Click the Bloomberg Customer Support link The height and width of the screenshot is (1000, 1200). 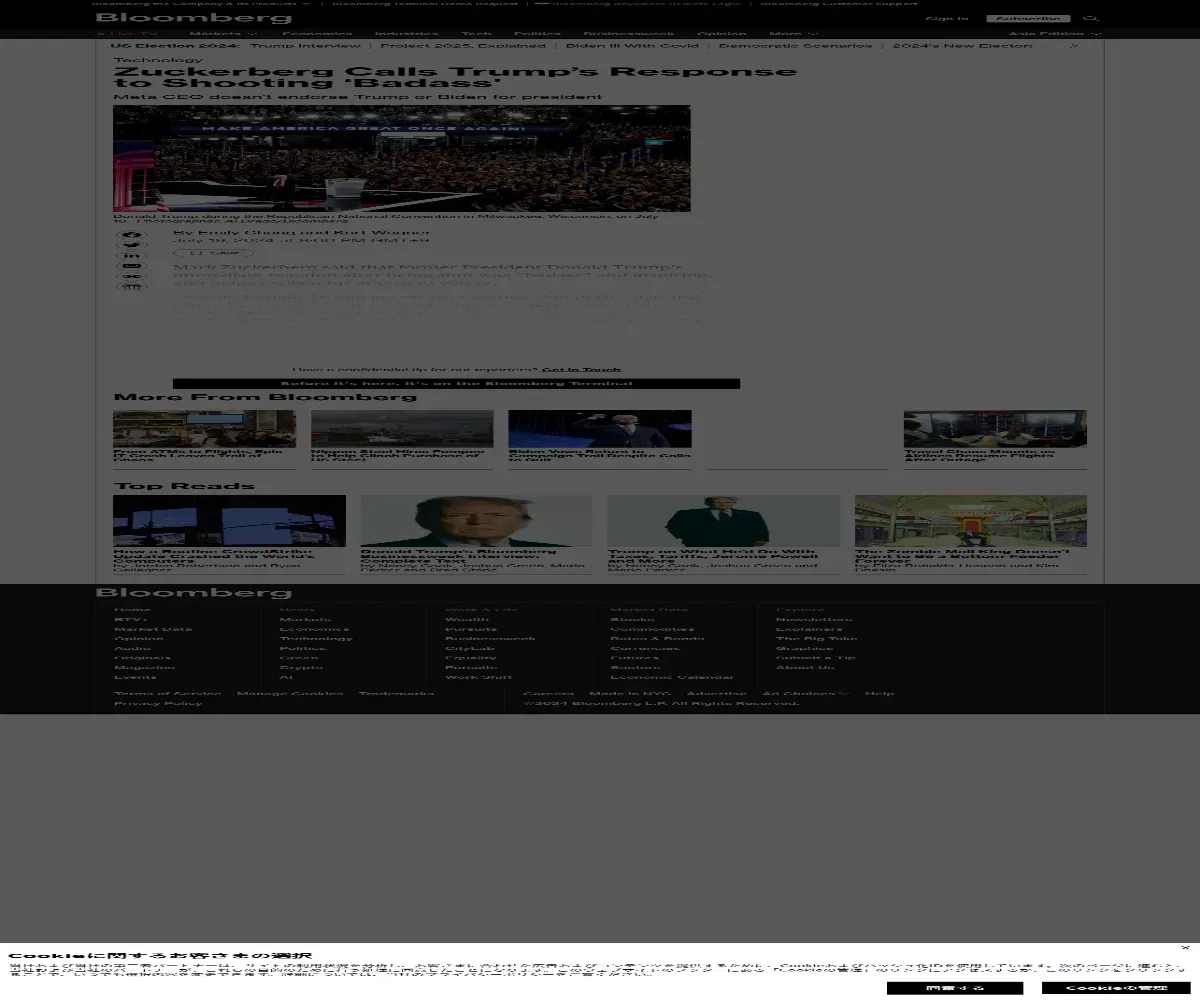(x=839, y=3)
